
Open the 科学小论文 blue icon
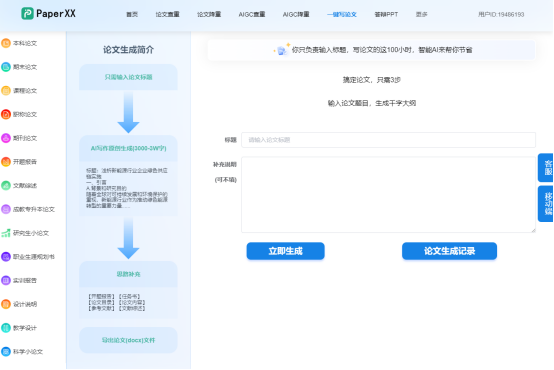pos(6,351)
